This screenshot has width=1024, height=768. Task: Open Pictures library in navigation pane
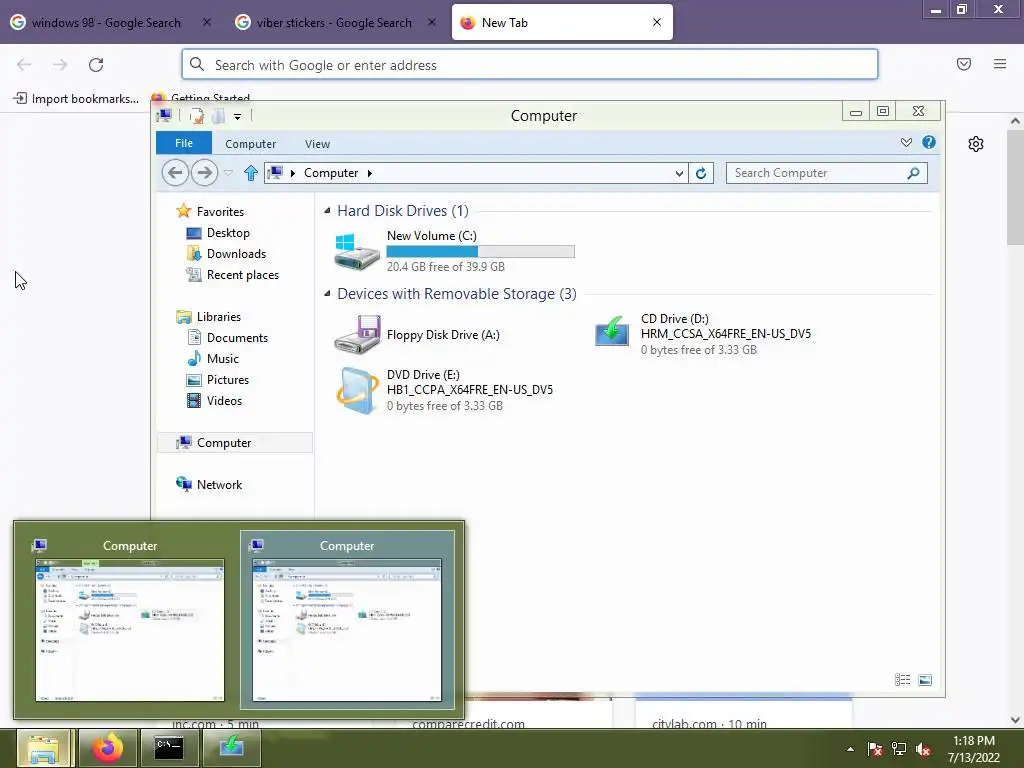tap(227, 379)
